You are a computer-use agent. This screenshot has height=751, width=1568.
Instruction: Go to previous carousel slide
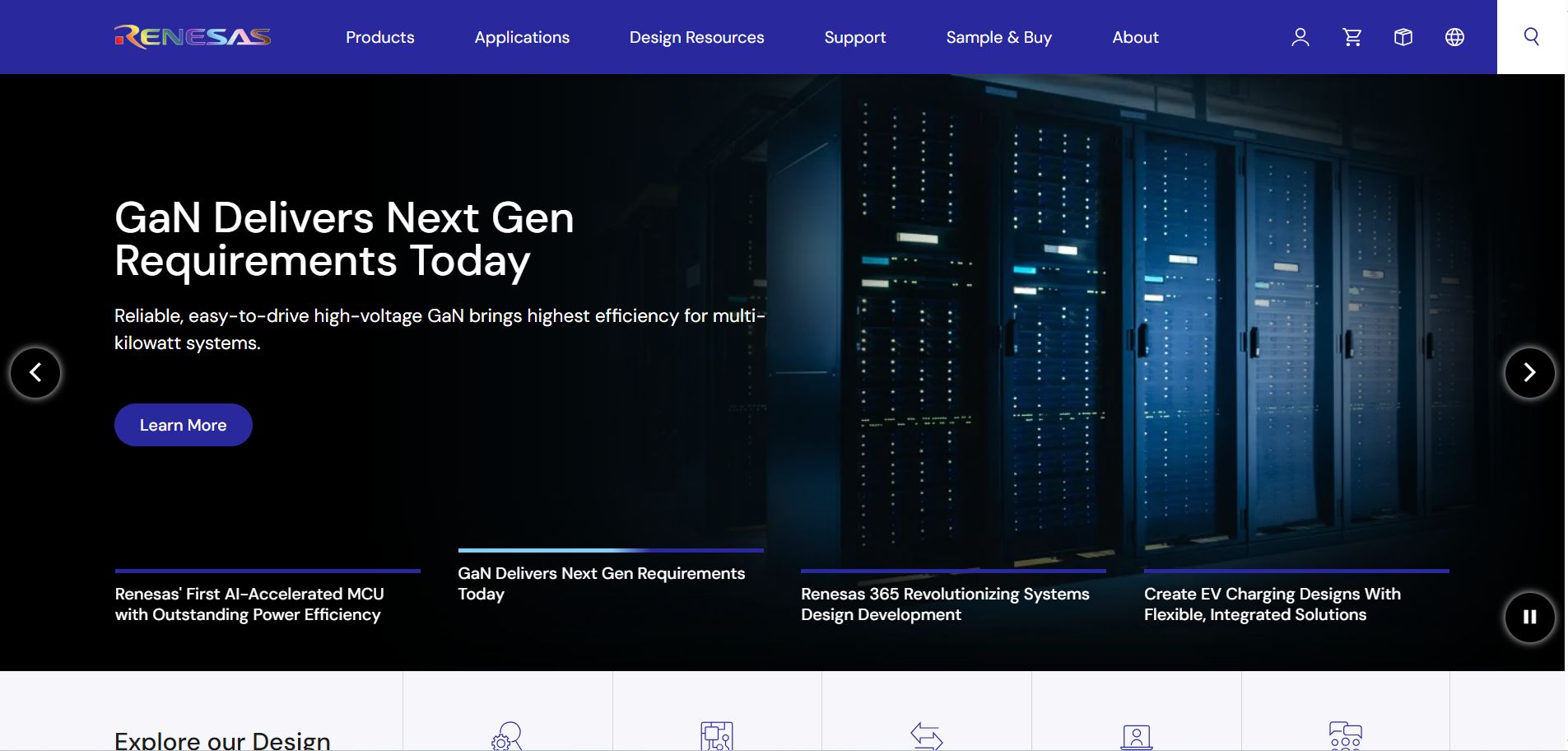click(35, 373)
